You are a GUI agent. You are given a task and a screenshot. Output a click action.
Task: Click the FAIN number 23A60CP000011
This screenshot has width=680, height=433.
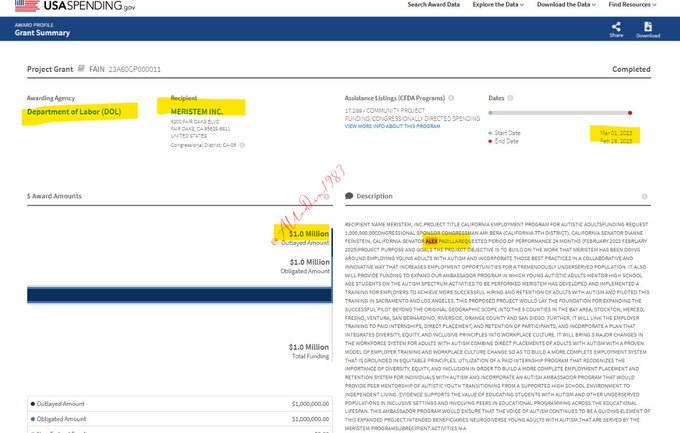point(126,70)
